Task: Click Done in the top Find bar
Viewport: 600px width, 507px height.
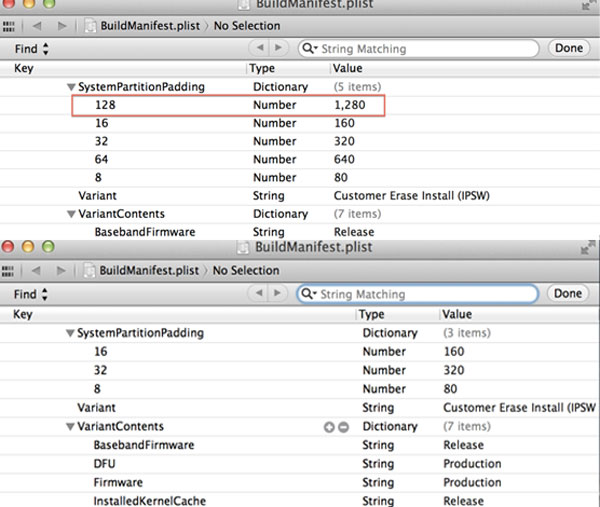Action: [x=568, y=48]
